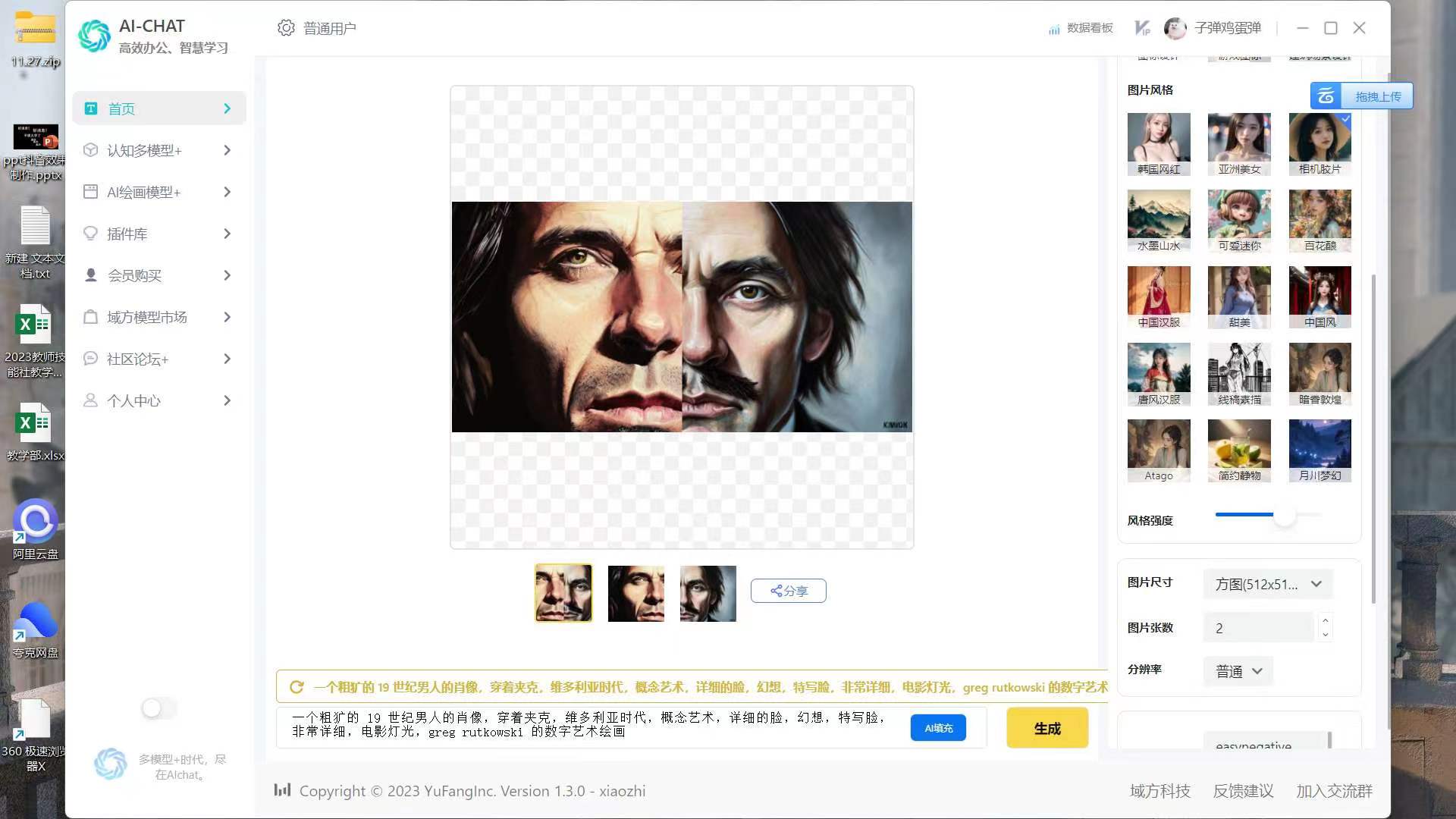Select the third portrait thumbnail

point(708,593)
